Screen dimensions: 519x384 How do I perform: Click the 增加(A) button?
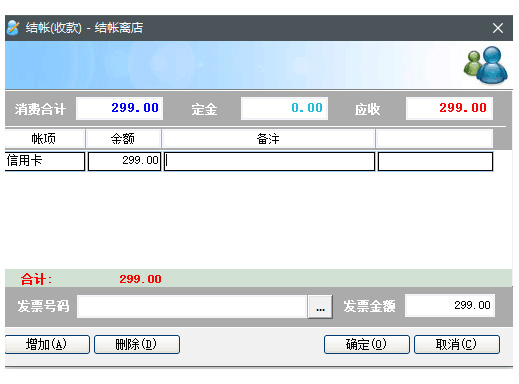[x=47, y=344]
